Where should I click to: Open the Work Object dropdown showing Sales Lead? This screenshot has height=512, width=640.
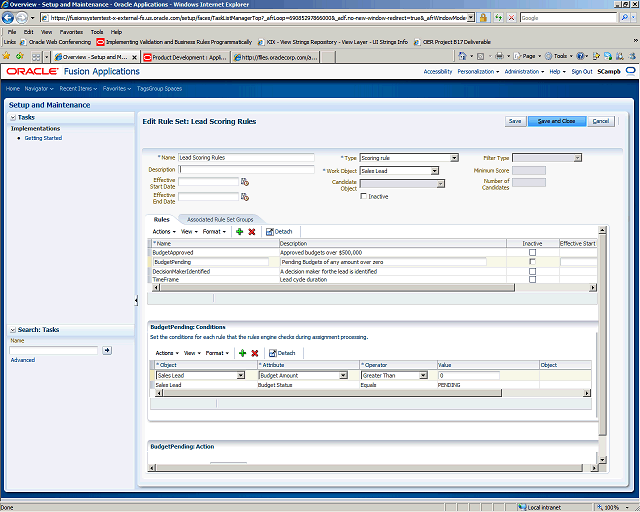435,171
